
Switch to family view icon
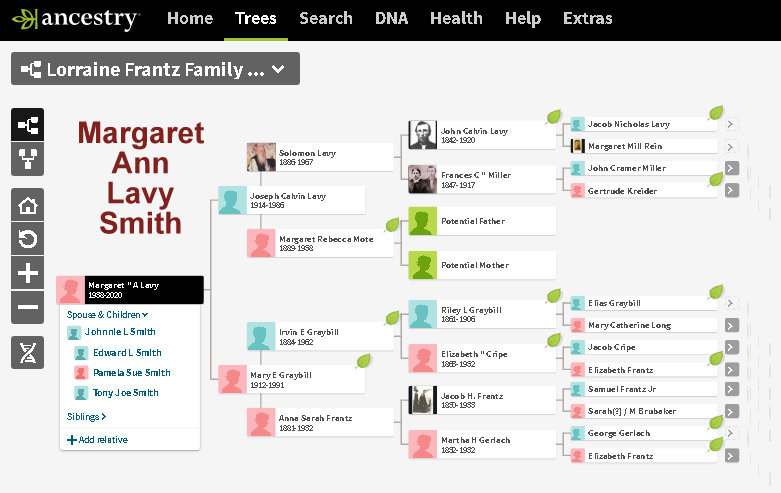pos(28,159)
